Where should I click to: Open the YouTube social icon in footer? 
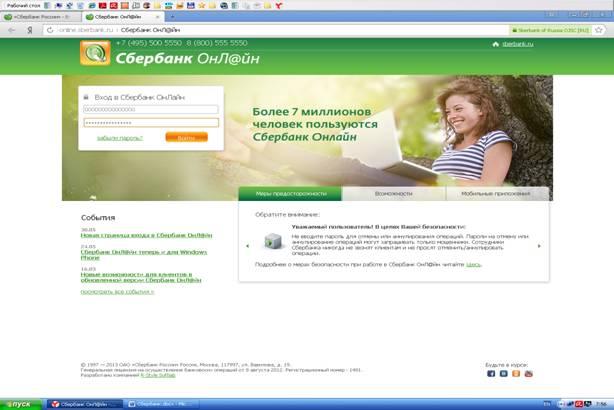(529, 373)
